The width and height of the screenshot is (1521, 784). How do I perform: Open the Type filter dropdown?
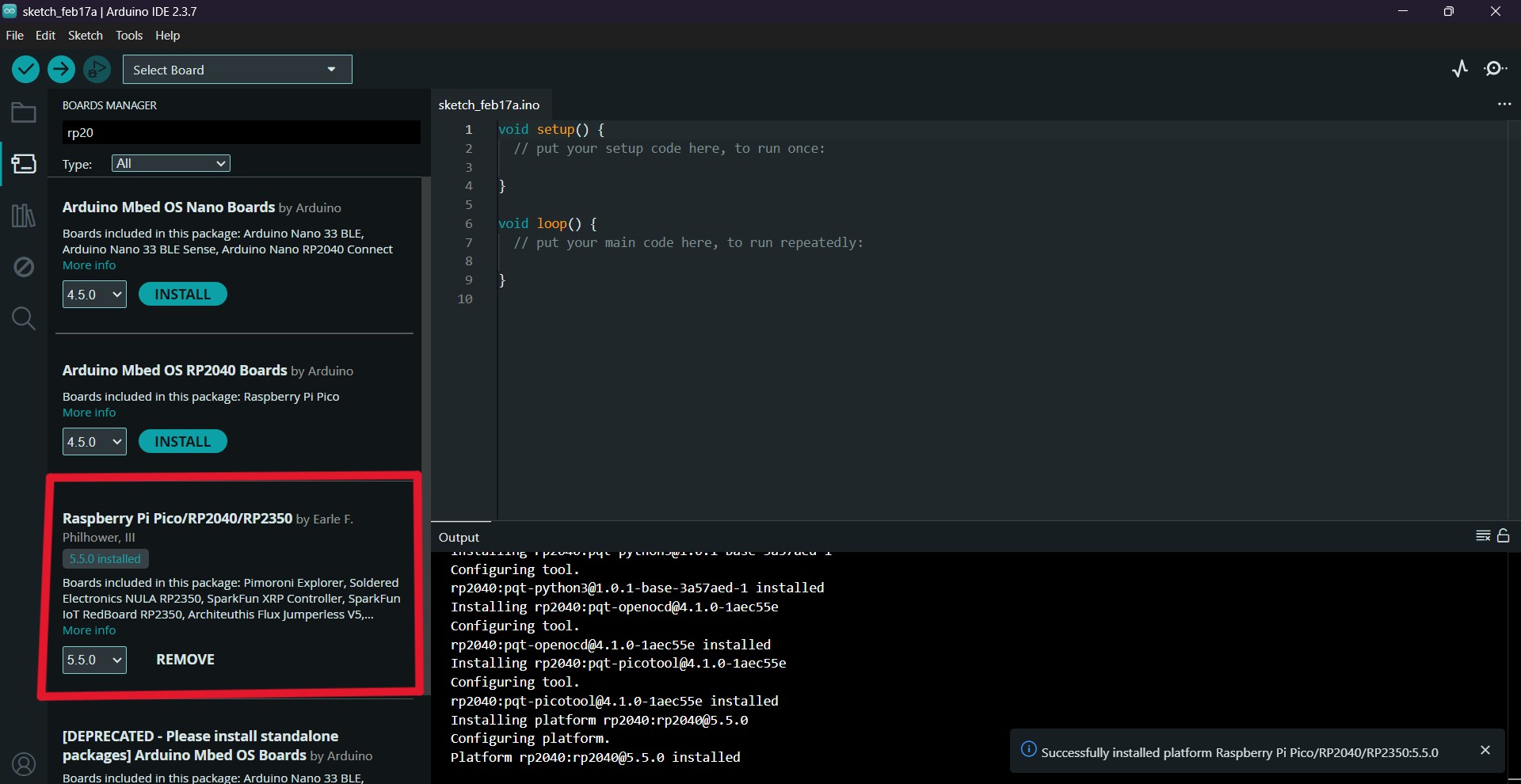click(171, 163)
